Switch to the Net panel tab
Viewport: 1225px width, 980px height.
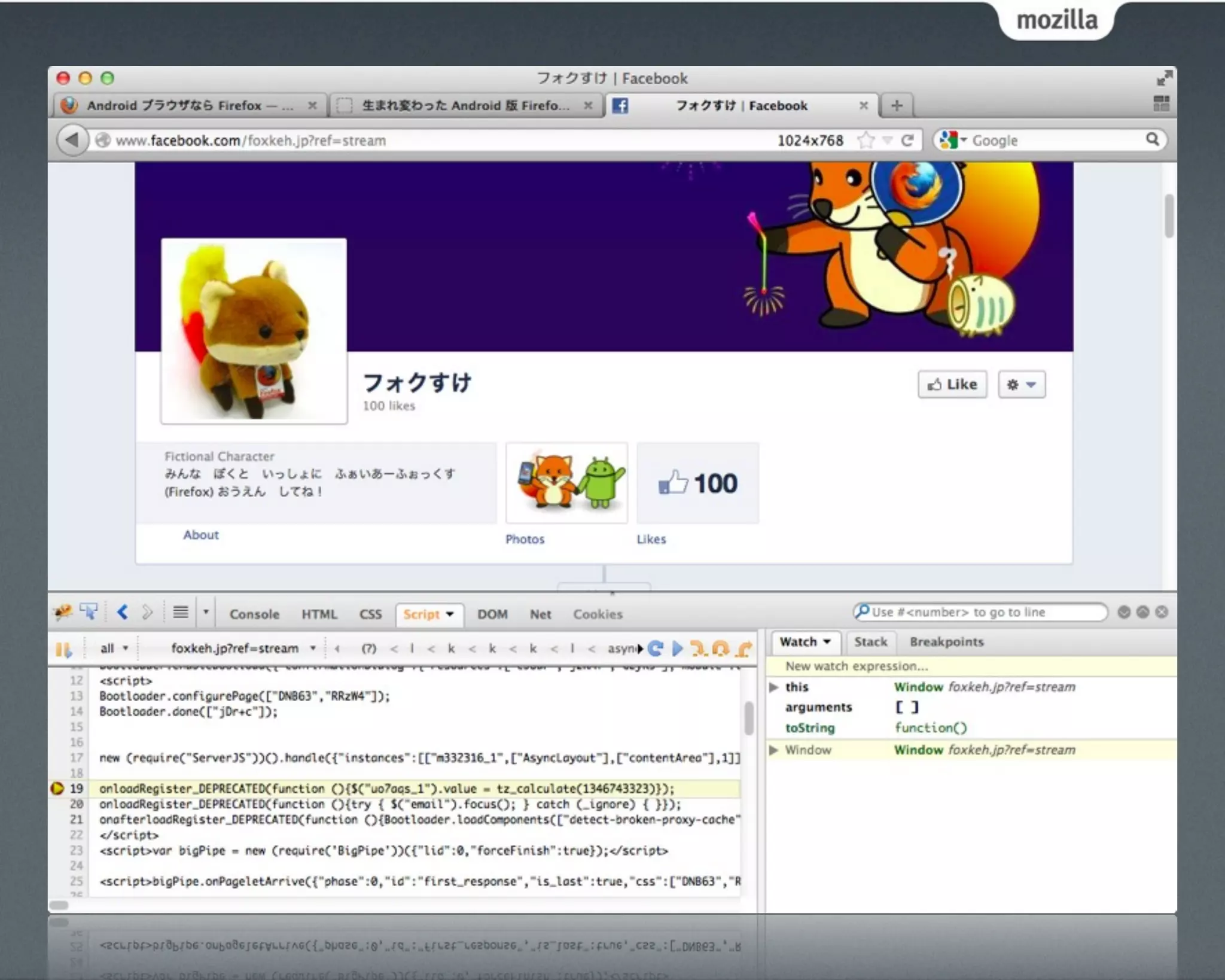point(540,614)
